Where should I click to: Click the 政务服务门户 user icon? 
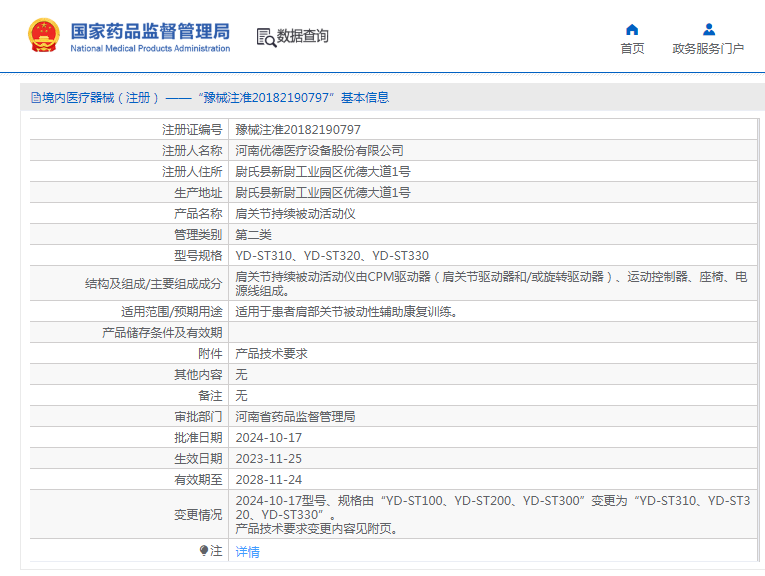point(708,30)
